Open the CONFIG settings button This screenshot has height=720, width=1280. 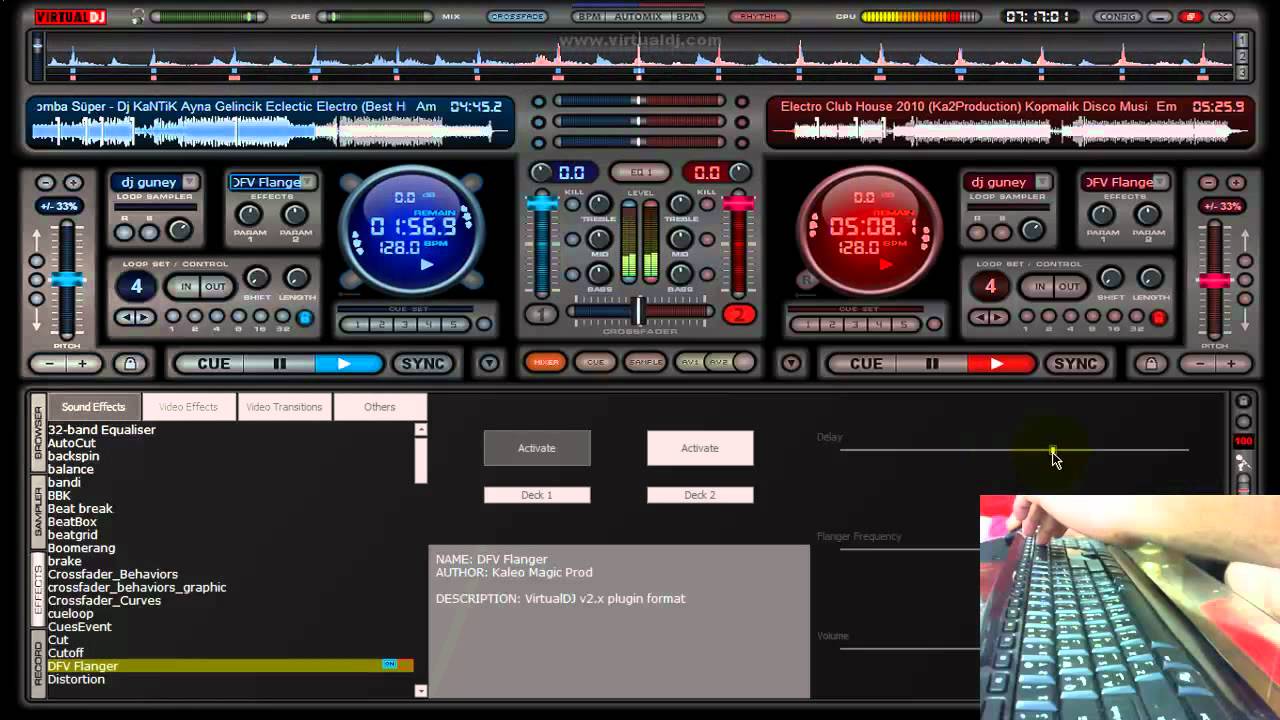point(1117,17)
